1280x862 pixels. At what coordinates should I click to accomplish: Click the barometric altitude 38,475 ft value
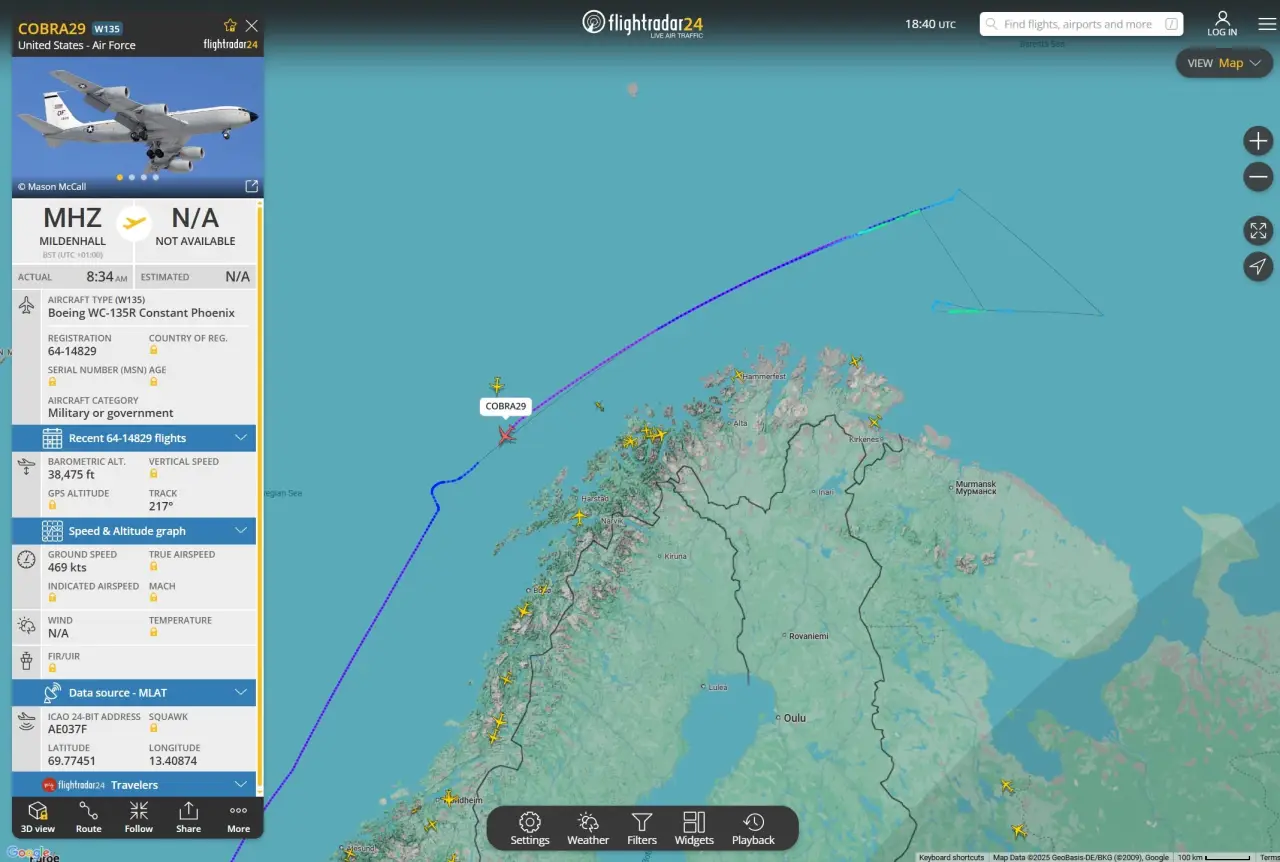(x=71, y=475)
